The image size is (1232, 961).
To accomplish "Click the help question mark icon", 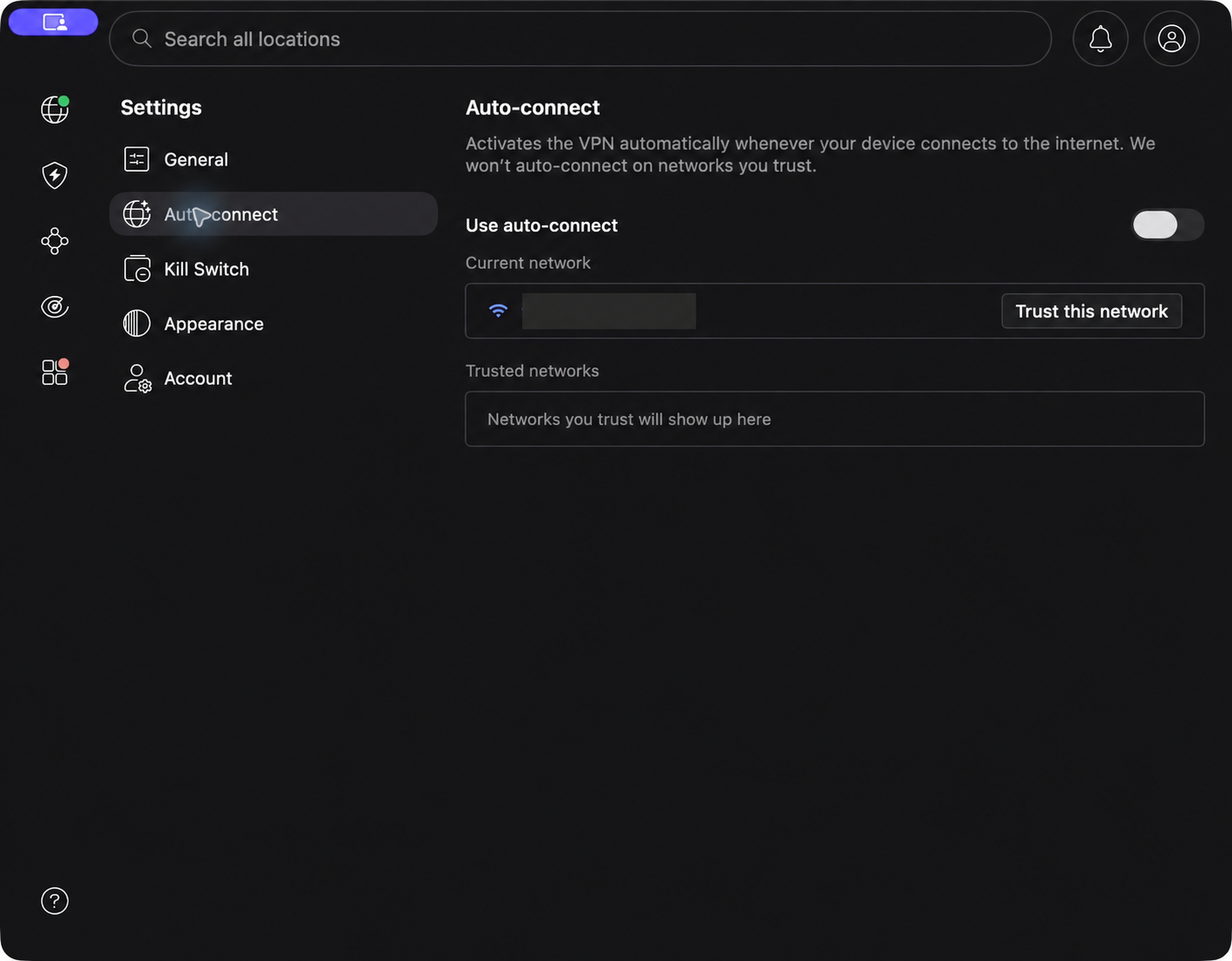I will [x=55, y=901].
